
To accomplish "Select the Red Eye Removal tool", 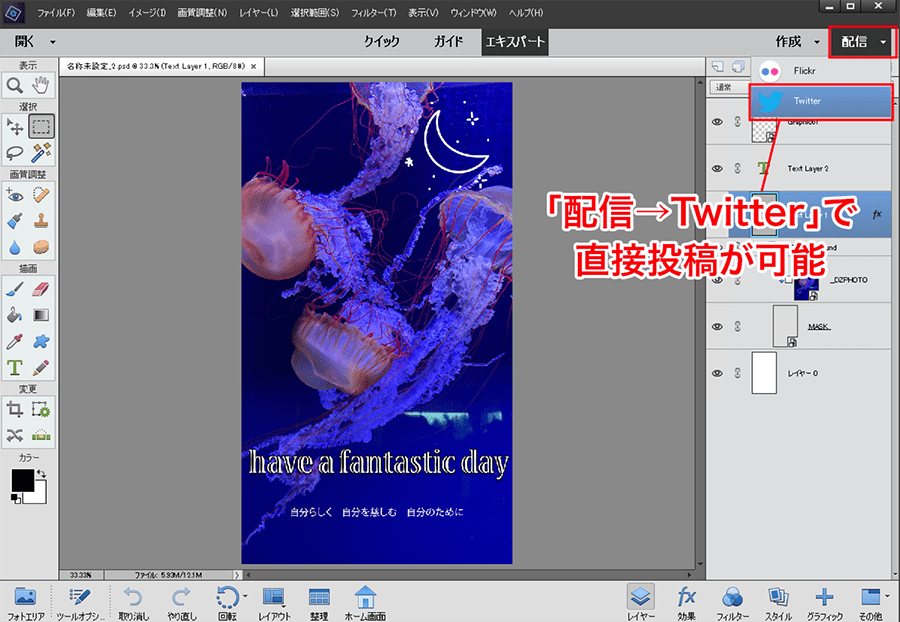I will pyautogui.click(x=14, y=196).
